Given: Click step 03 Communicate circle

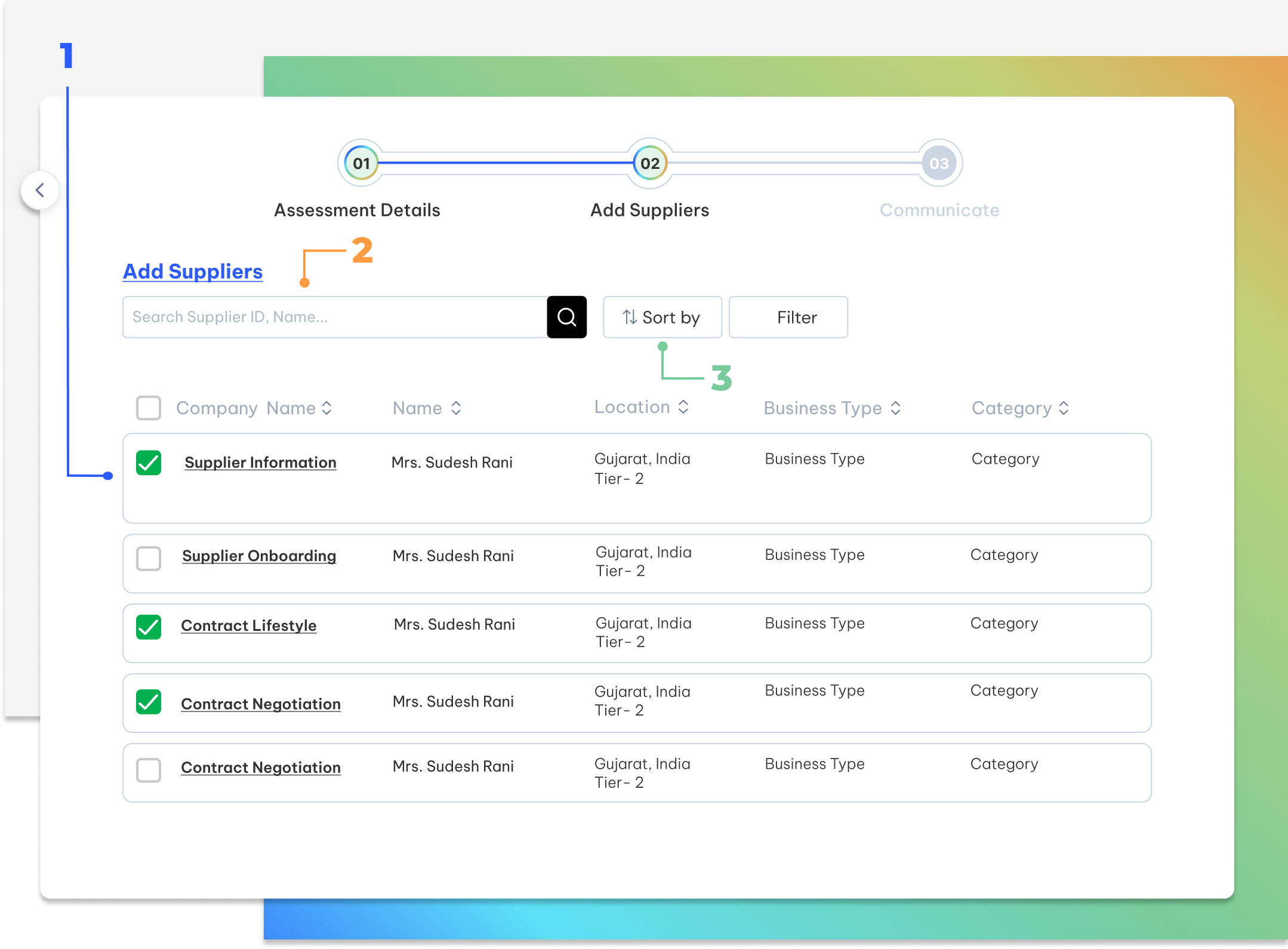Looking at the screenshot, I should 939,163.
